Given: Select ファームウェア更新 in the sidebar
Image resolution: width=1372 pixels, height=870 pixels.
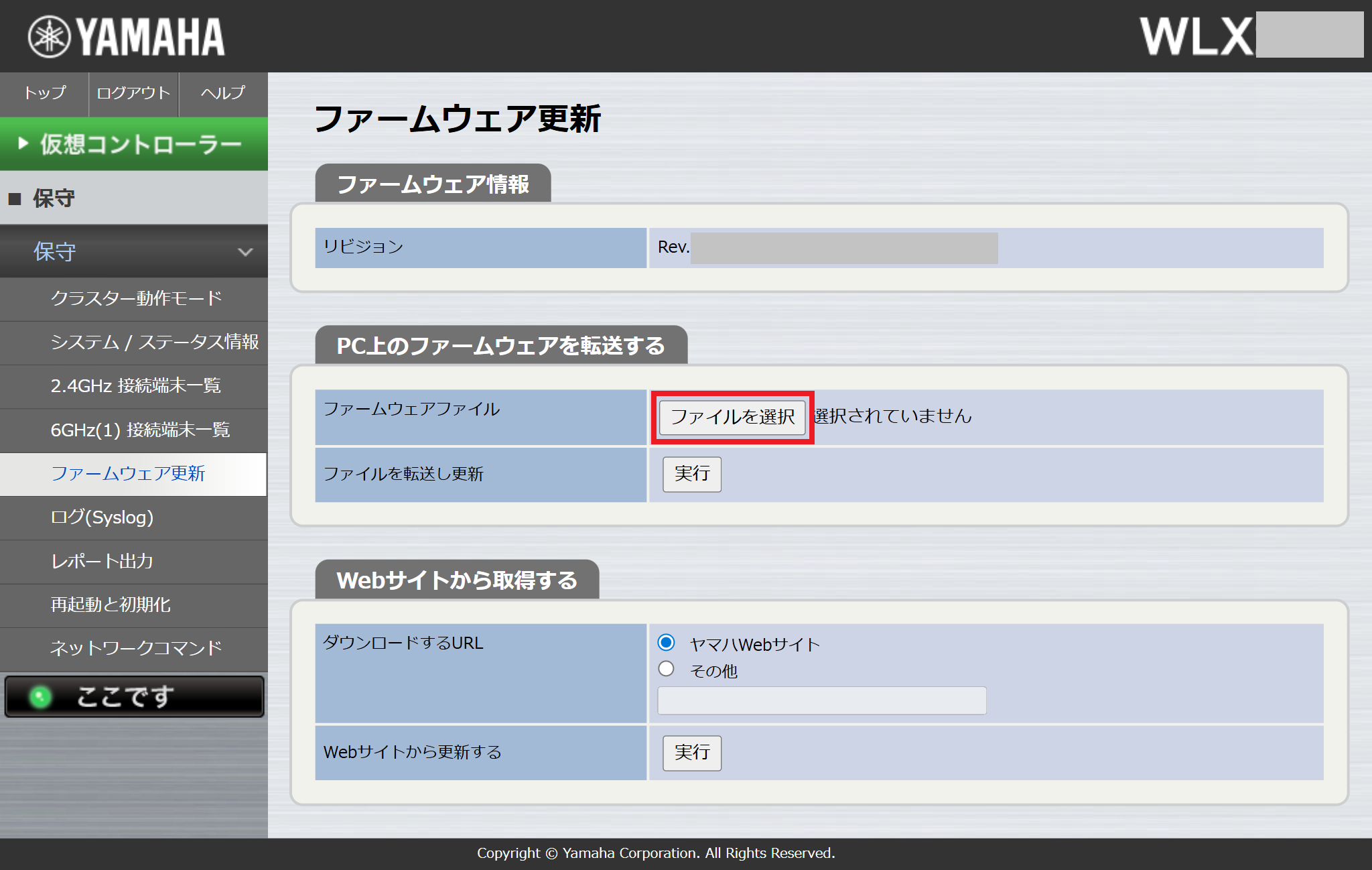Looking at the screenshot, I should [133, 474].
